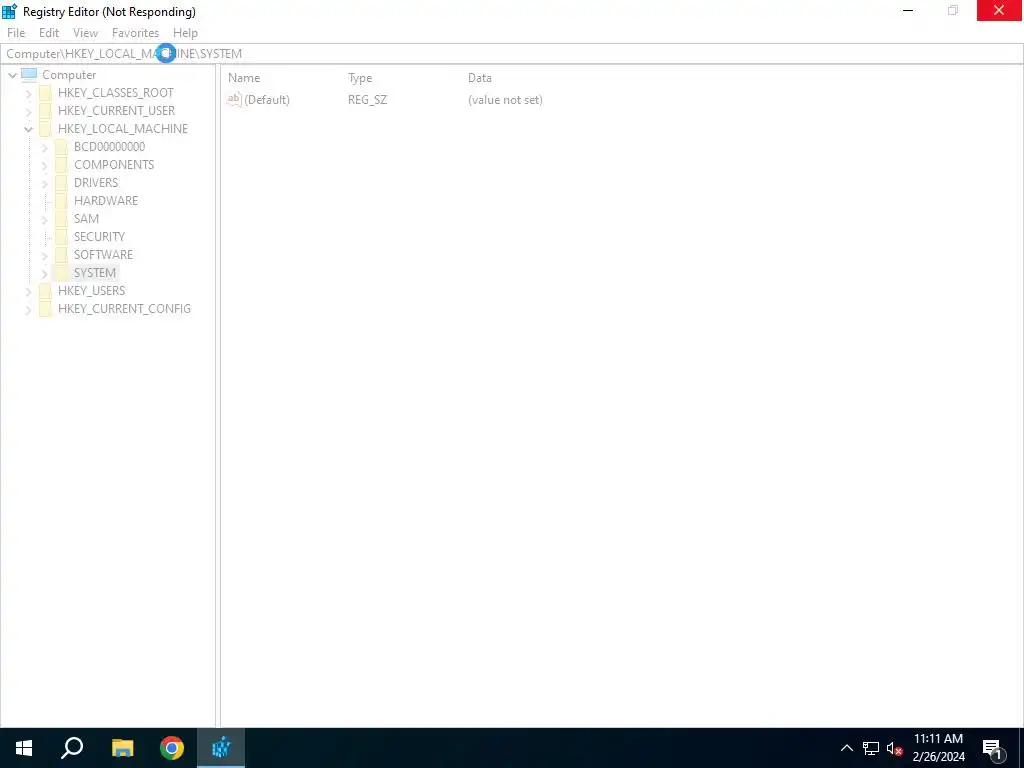Select the SYSTEM key label
This screenshot has height=768, width=1024.
(95, 272)
